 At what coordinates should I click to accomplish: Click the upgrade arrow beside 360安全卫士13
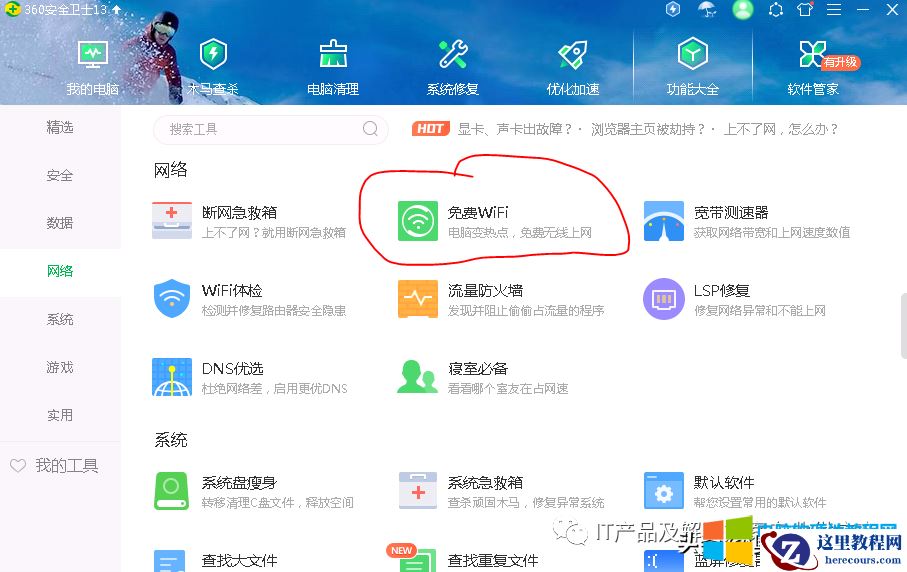117,9
